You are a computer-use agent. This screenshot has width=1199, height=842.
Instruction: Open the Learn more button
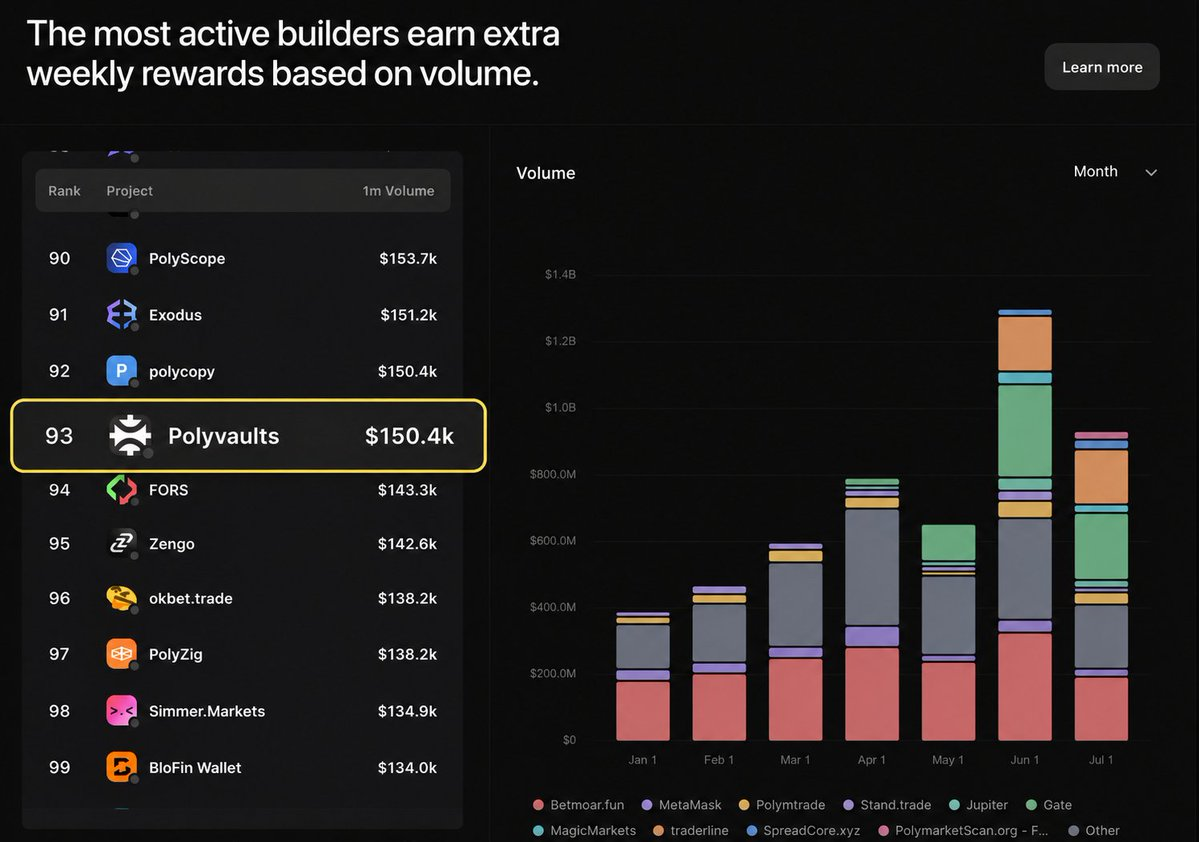coord(1102,67)
